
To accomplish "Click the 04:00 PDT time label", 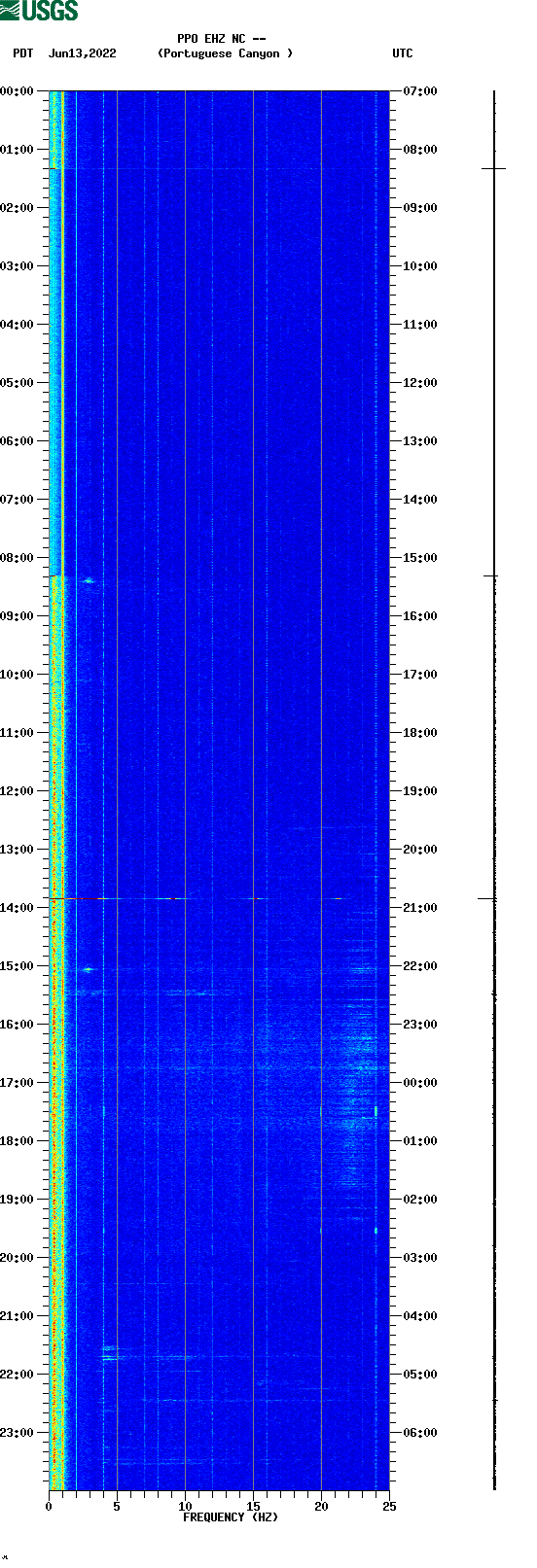I will 17,325.
